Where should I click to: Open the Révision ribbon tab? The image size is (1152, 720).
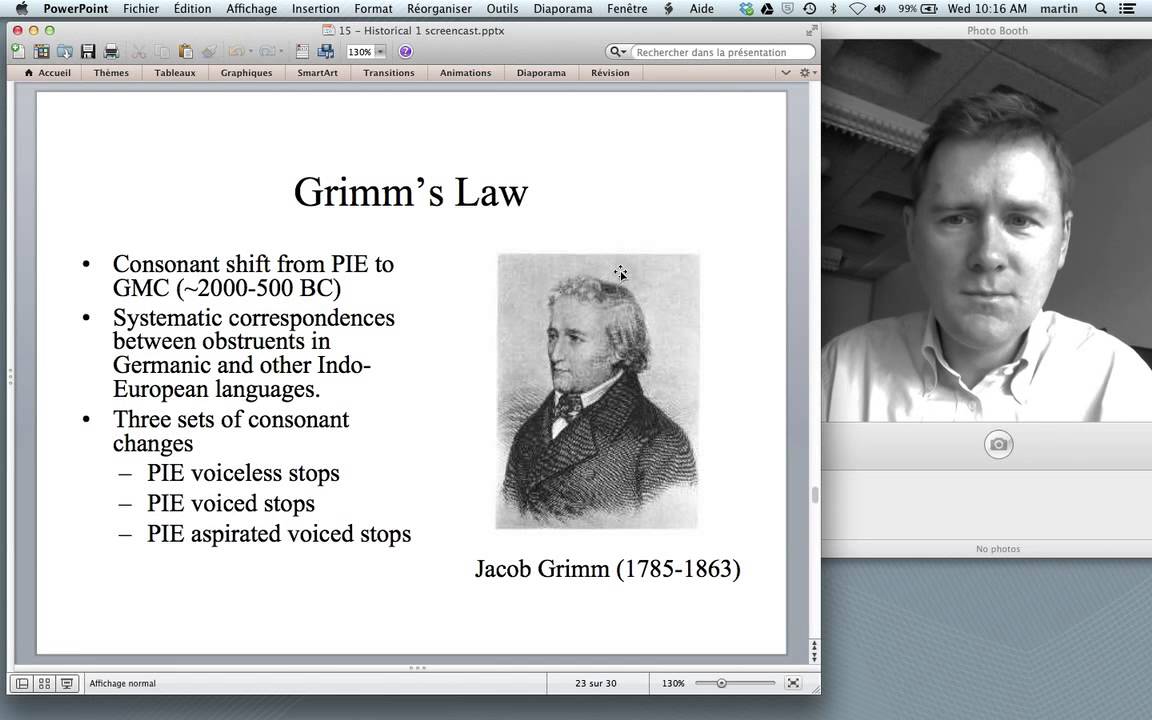[610, 73]
